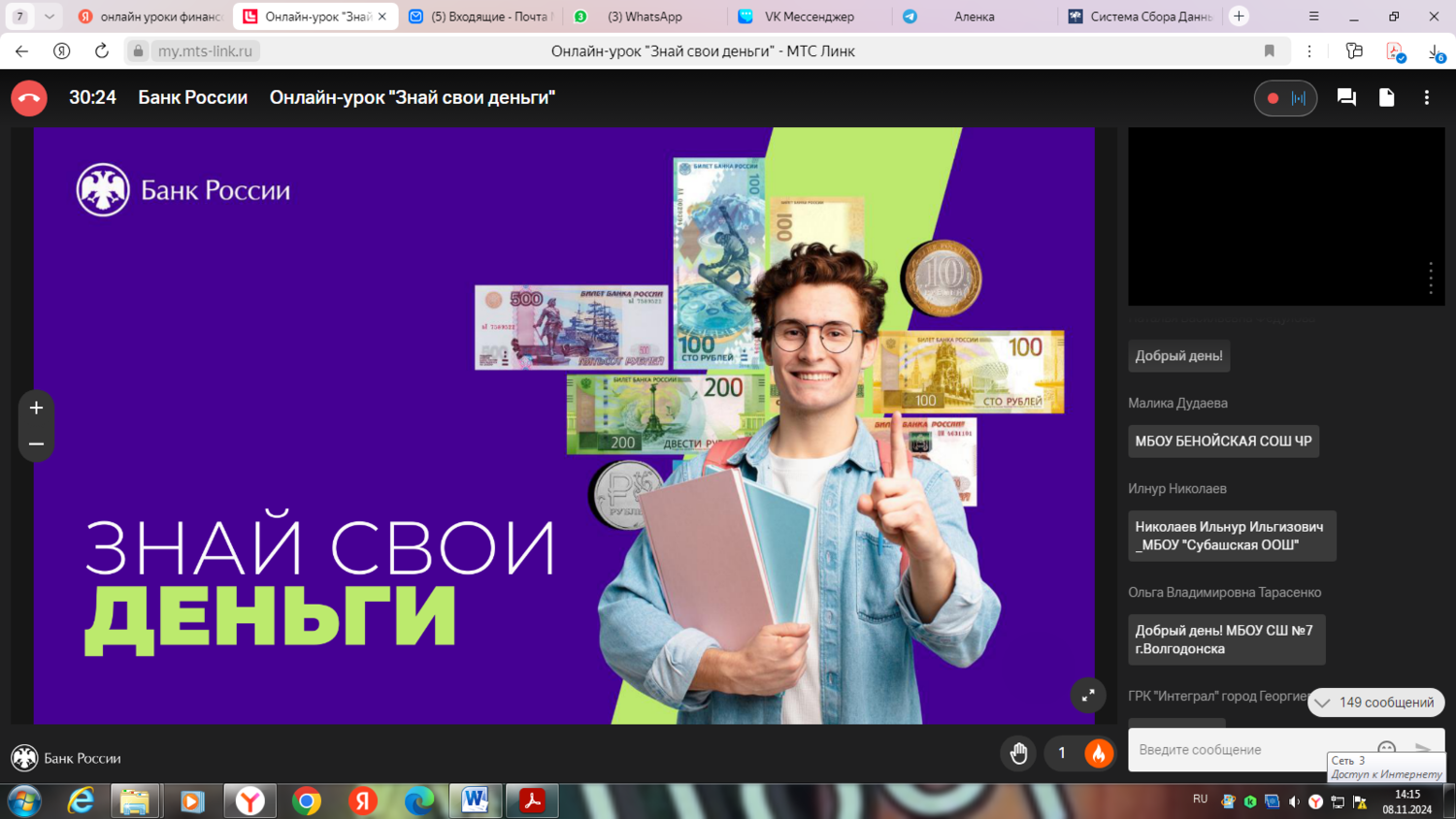The width and height of the screenshot is (1456, 819).
Task: Open the Windows Start menu
Action: (x=23, y=802)
